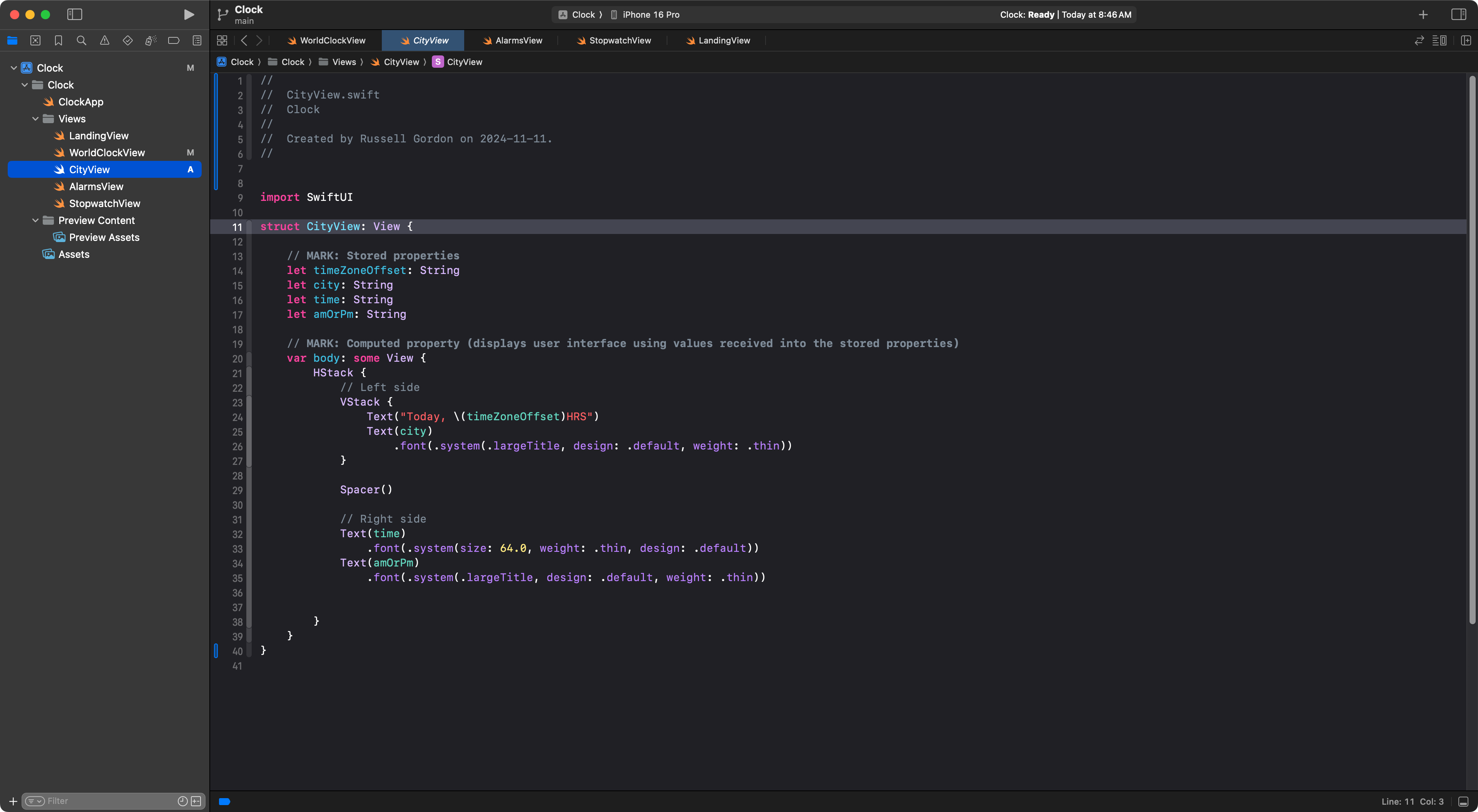1478x812 pixels.
Task: Toggle the bottom debug area
Action: click(1463, 801)
